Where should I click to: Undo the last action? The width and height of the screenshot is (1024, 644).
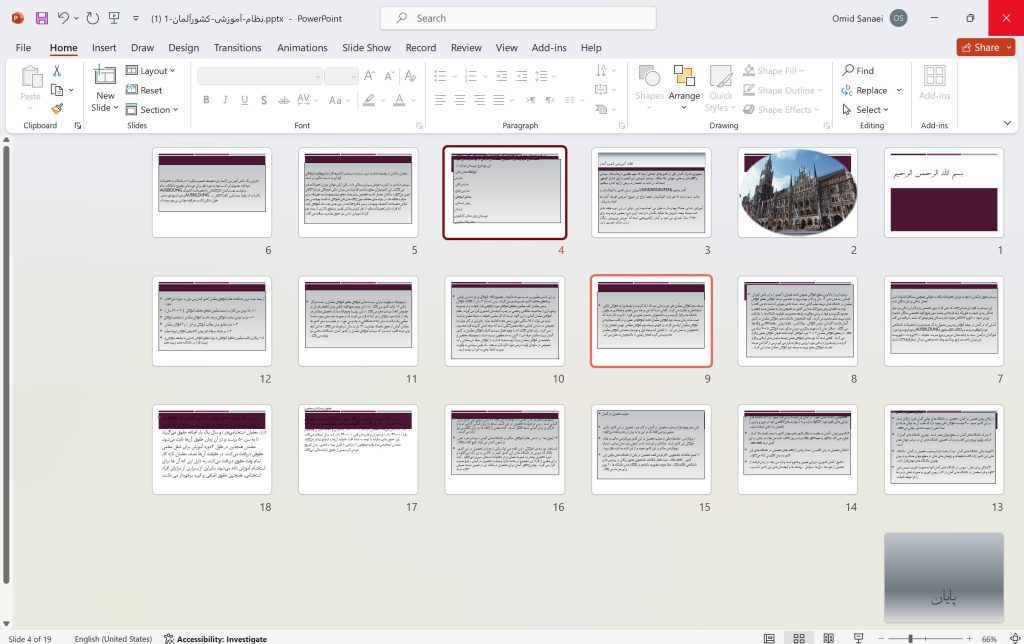point(63,18)
